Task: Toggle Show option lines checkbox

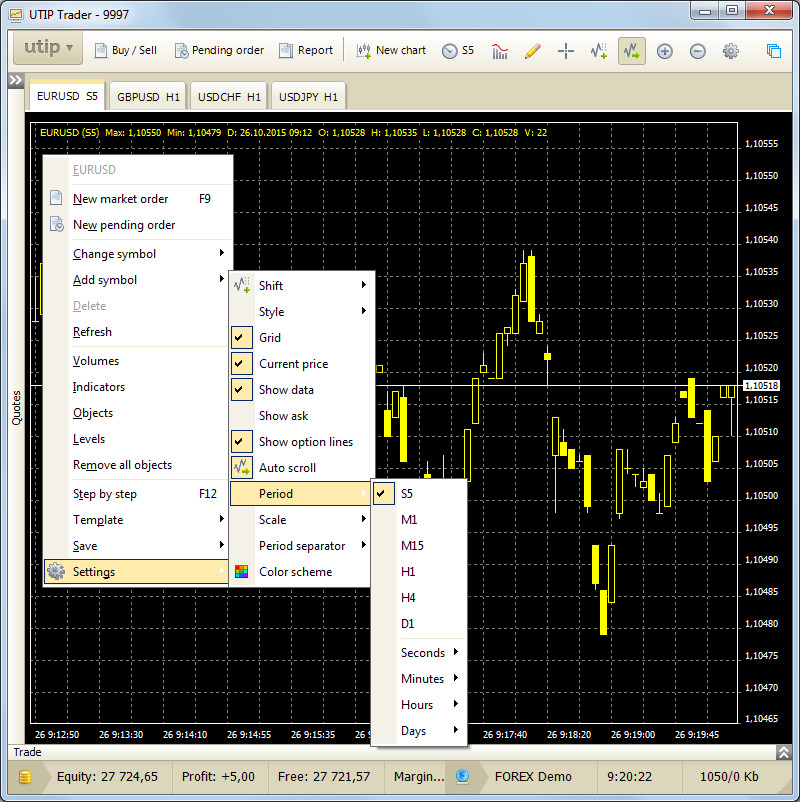Action: pyautogui.click(x=242, y=442)
